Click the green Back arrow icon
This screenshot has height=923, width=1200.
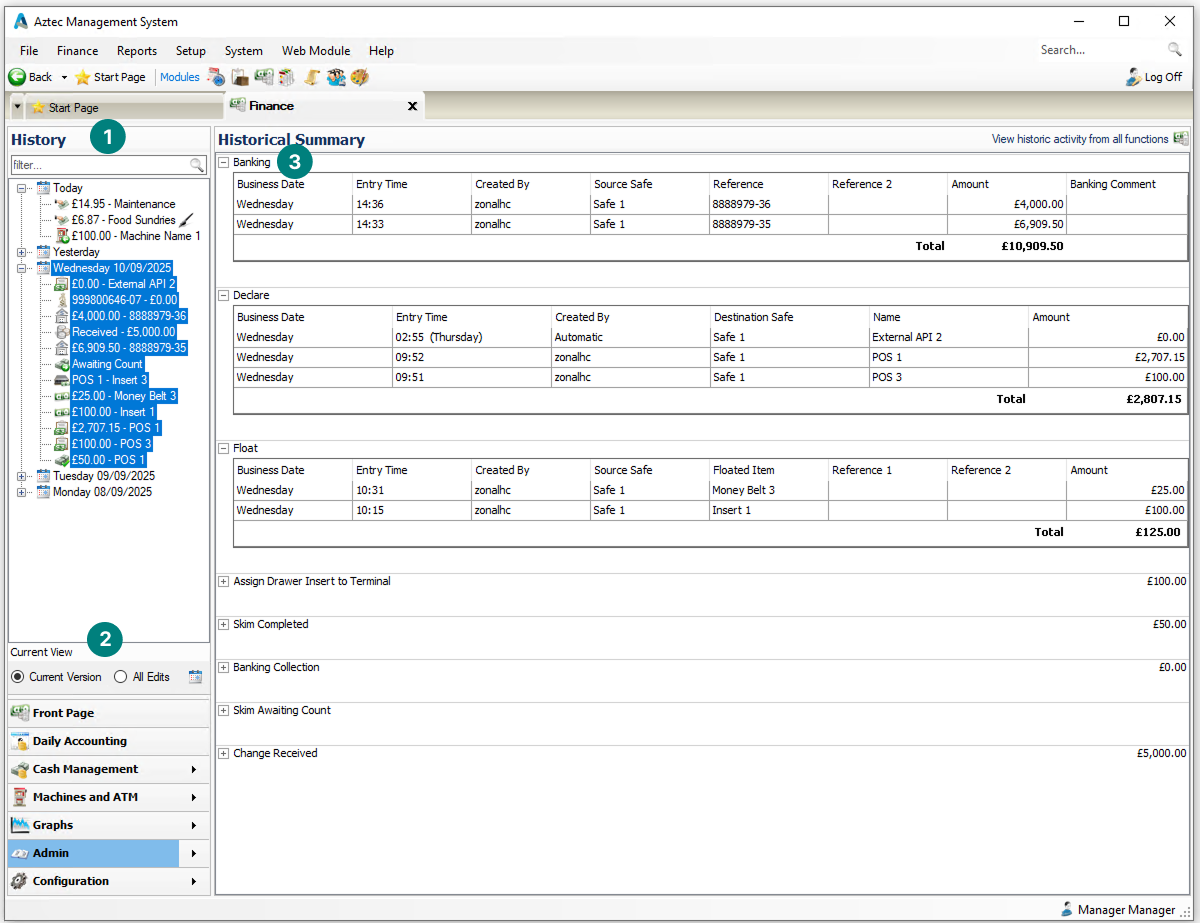[x=17, y=77]
